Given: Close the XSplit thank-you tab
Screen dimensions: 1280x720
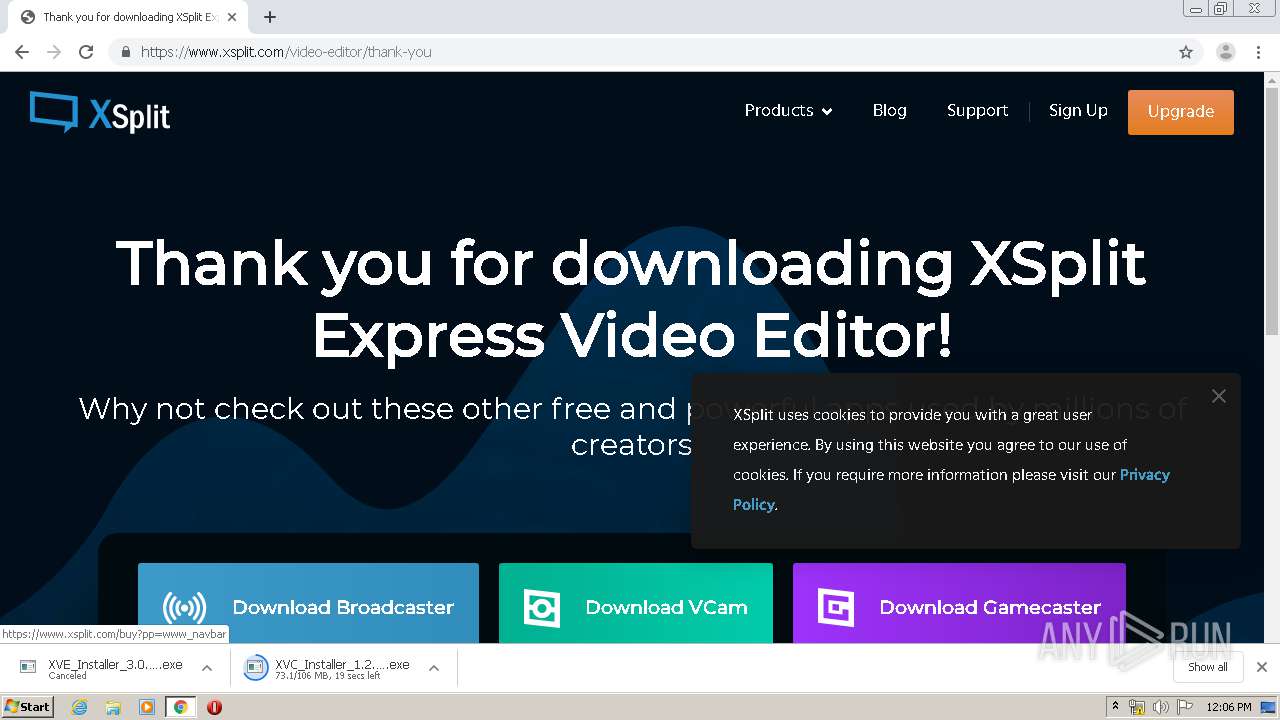Looking at the screenshot, I should 232,17.
